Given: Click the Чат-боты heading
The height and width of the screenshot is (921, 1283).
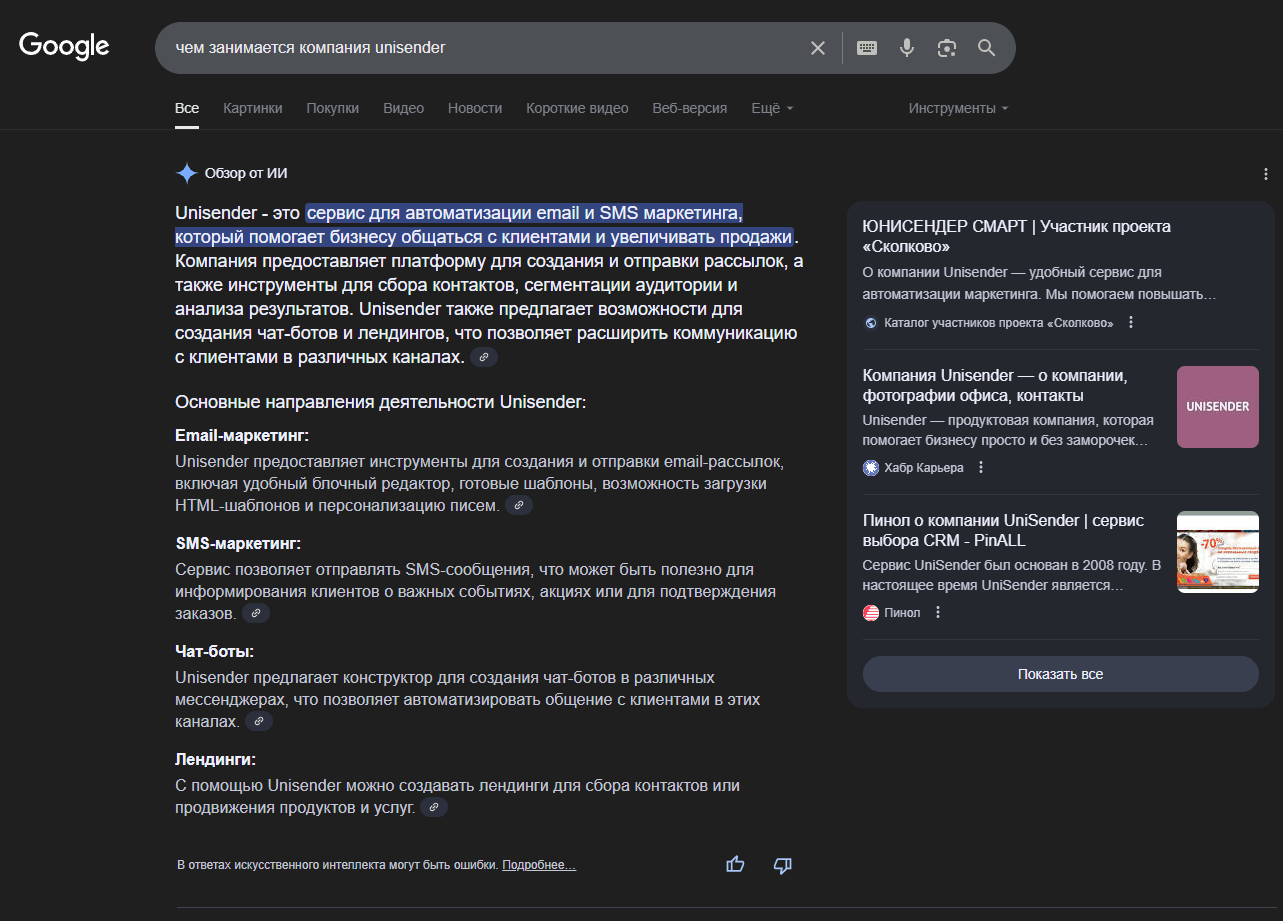Looking at the screenshot, I should coord(215,652).
